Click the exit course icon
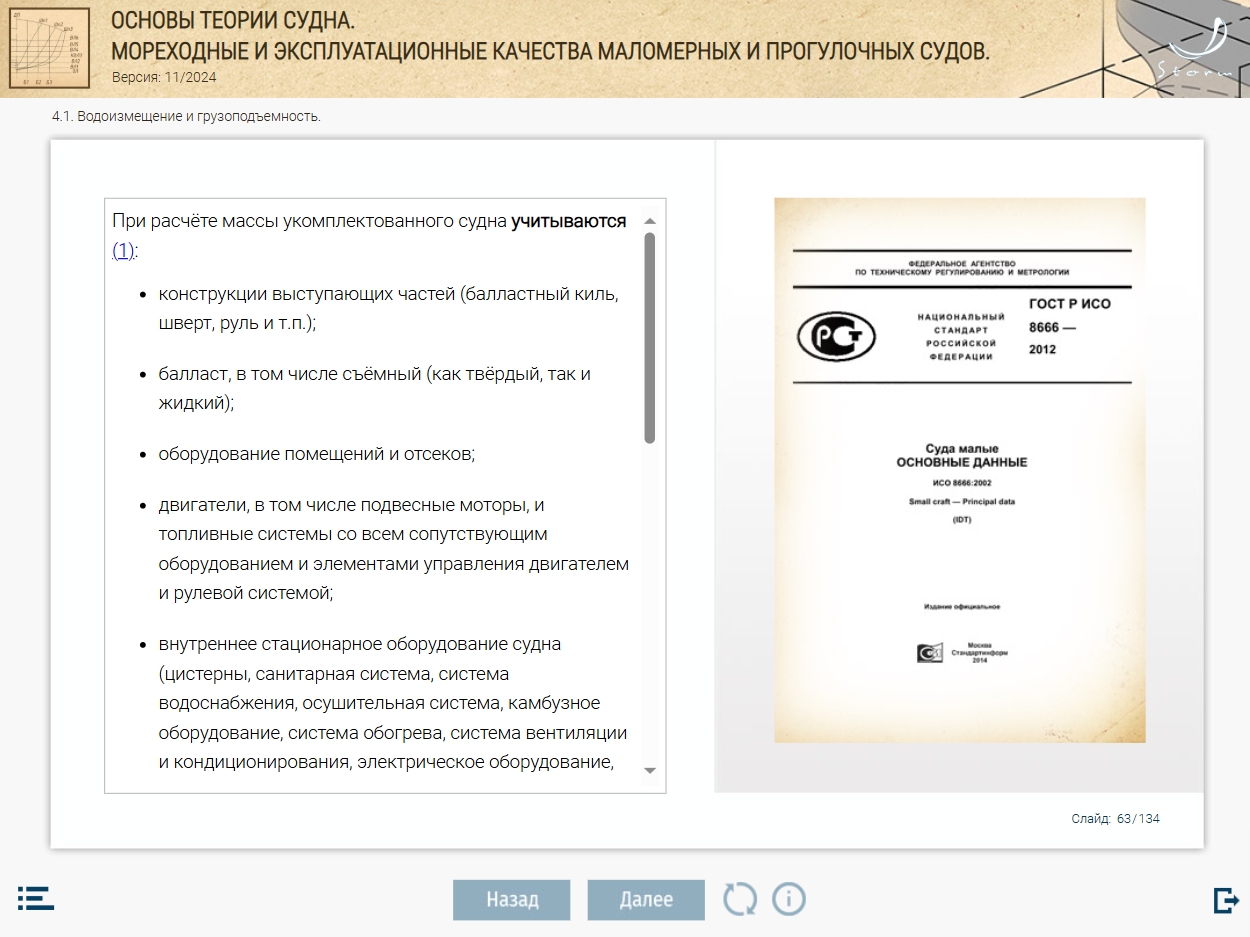Screen dimensions: 1250x937 click(1226, 900)
